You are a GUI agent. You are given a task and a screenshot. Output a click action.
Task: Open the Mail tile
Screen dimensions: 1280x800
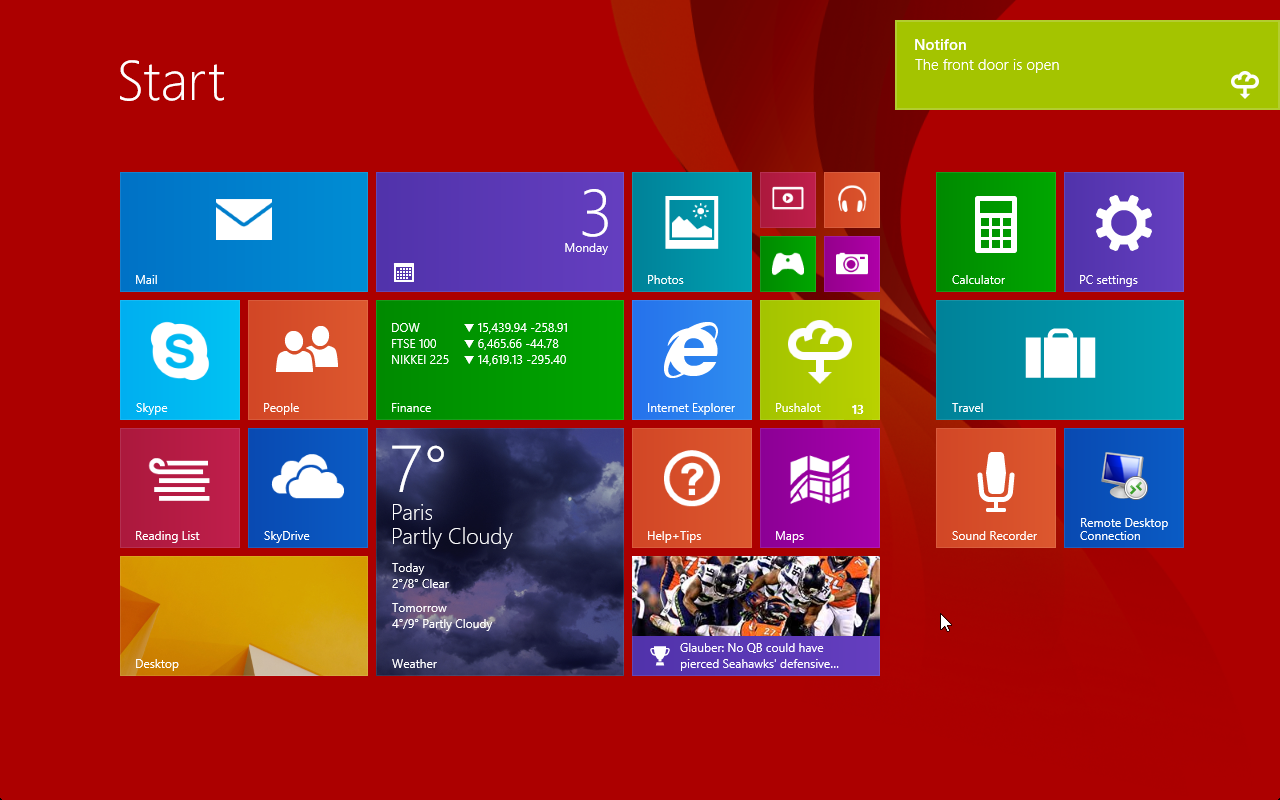point(243,231)
